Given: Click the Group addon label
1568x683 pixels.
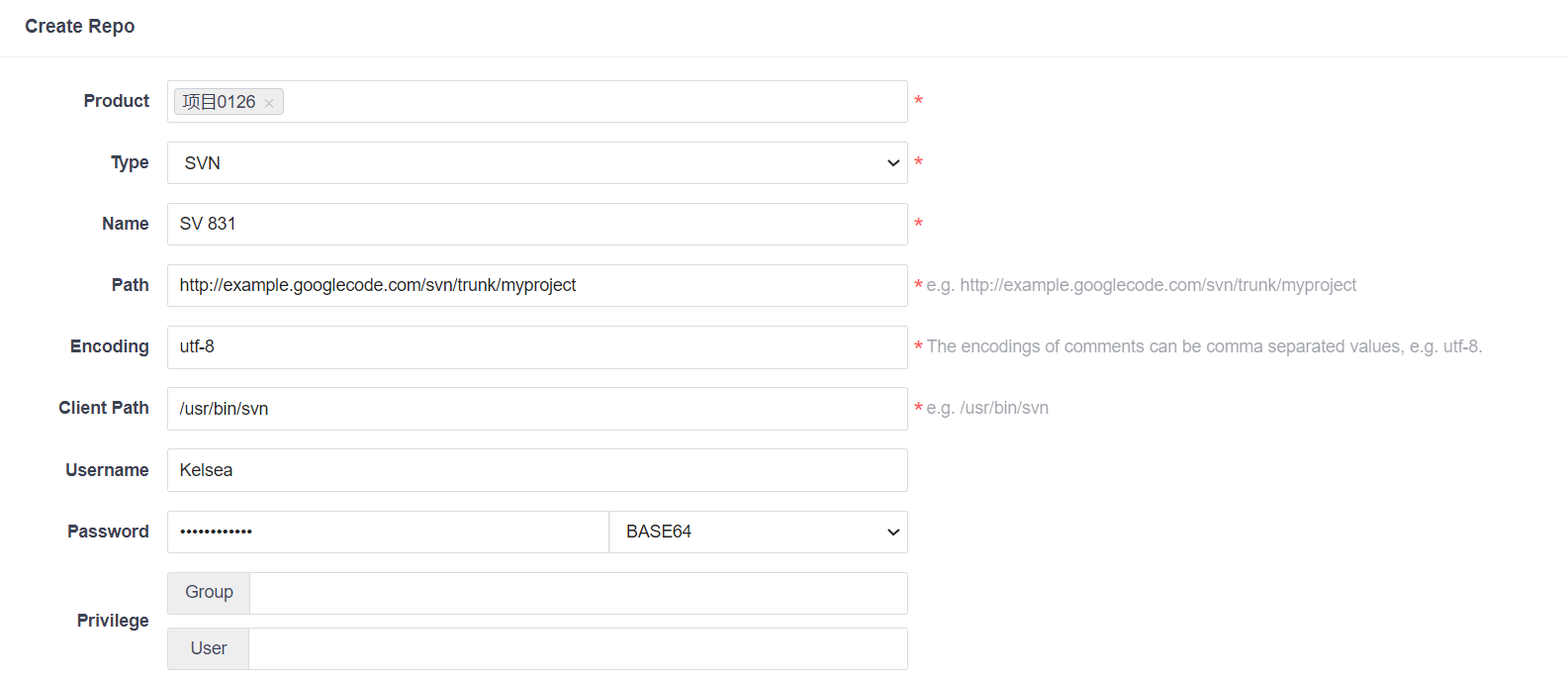Looking at the screenshot, I should click(209, 593).
